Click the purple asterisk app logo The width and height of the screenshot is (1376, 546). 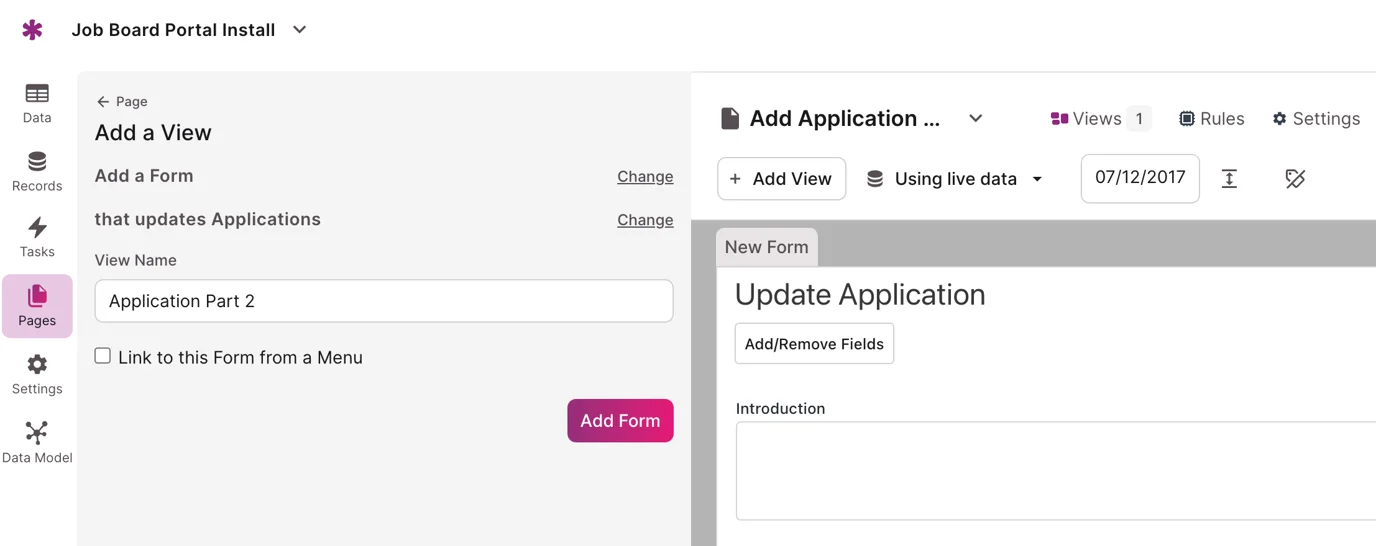(x=32, y=30)
